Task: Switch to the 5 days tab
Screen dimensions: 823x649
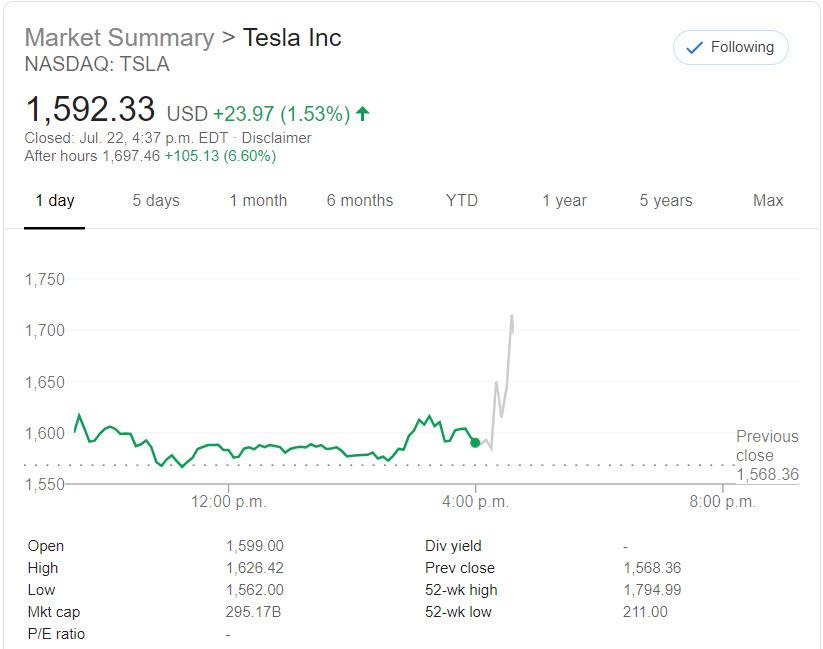Action: click(157, 201)
